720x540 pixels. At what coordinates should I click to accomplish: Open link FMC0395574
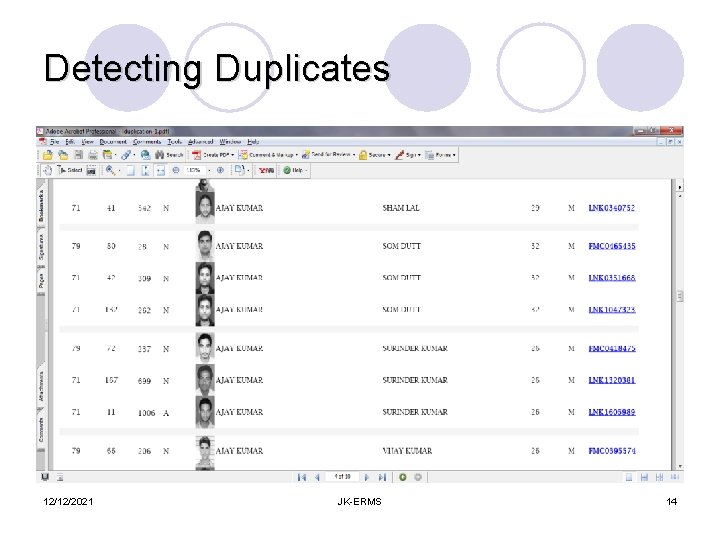pyautogui.click(x=612, y=451)
